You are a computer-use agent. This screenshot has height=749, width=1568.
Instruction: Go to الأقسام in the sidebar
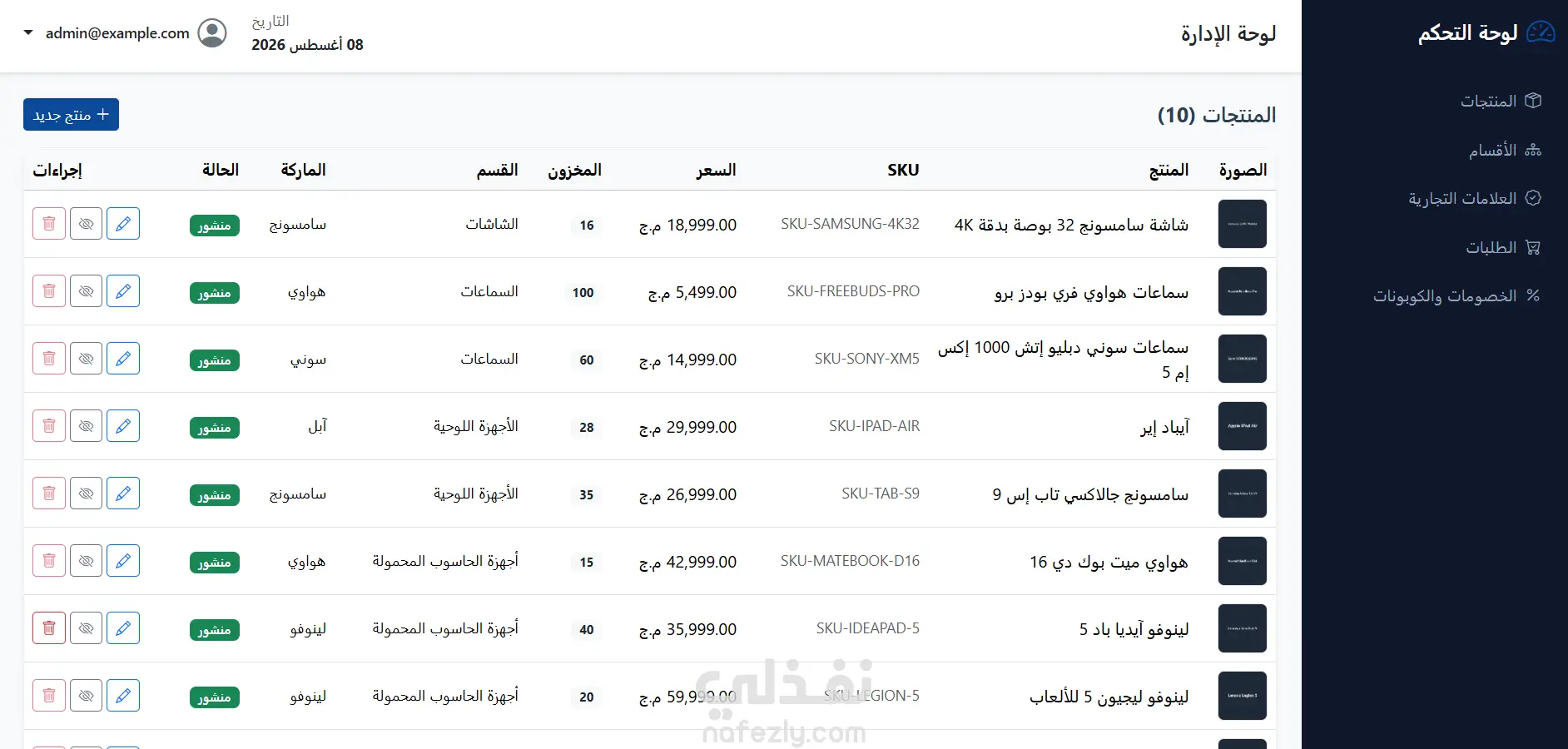point(1506,150)
